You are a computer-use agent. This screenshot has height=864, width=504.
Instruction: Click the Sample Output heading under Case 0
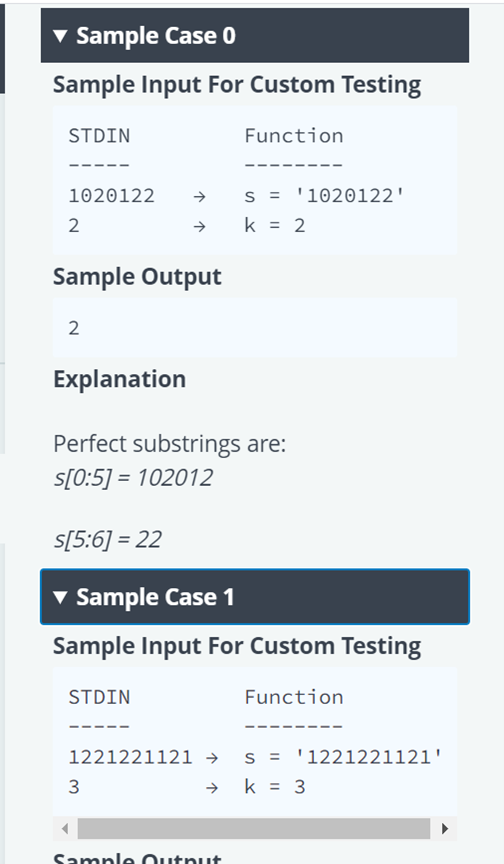pos(137,277)
